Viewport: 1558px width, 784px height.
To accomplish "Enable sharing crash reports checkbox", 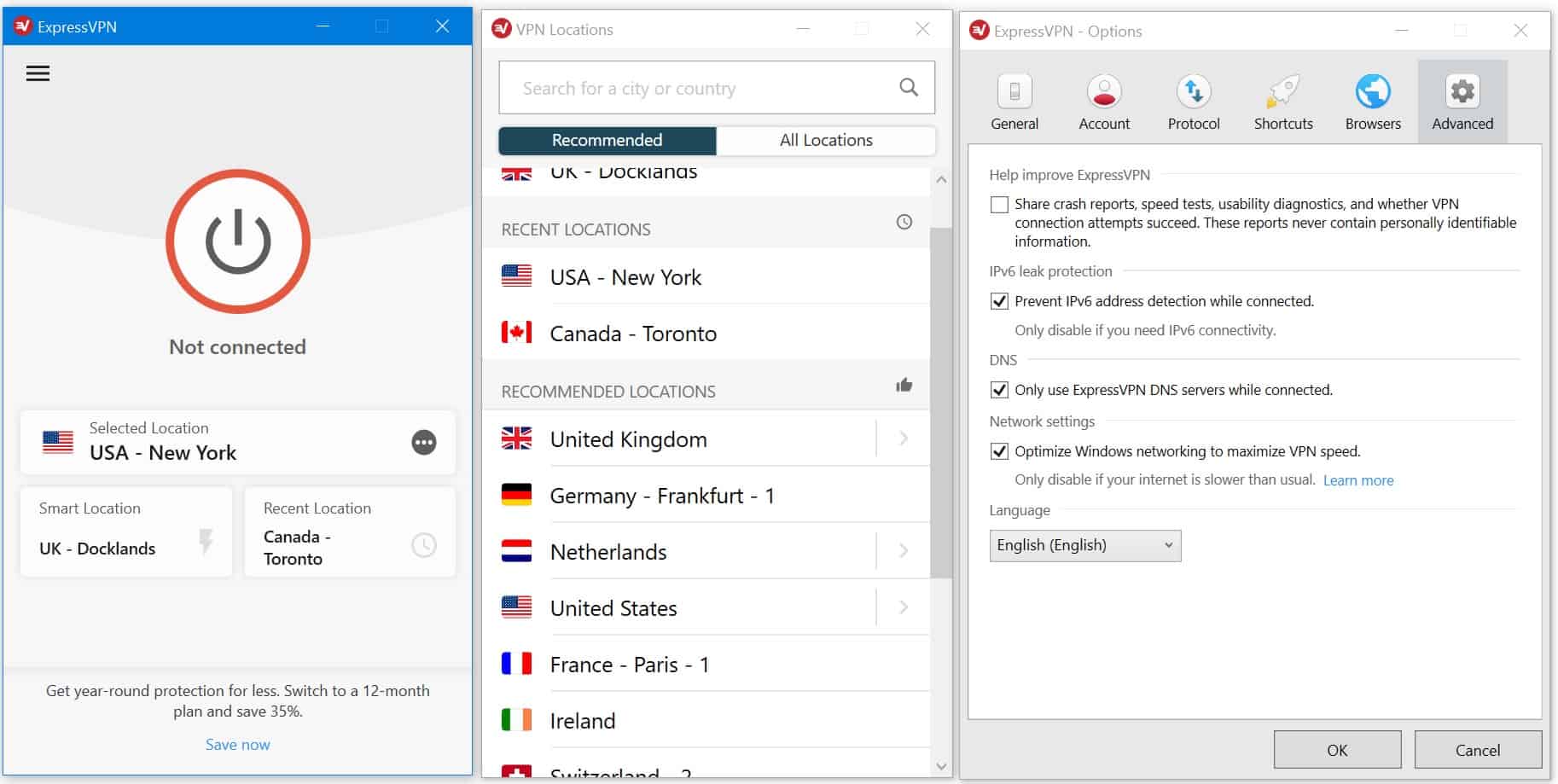I will [999, 205].
